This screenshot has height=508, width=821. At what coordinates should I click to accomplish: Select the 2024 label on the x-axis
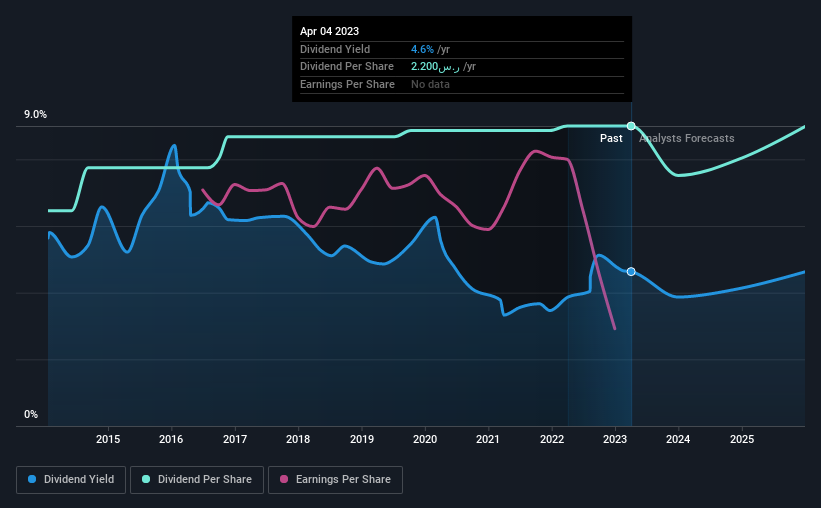[678, 439]
